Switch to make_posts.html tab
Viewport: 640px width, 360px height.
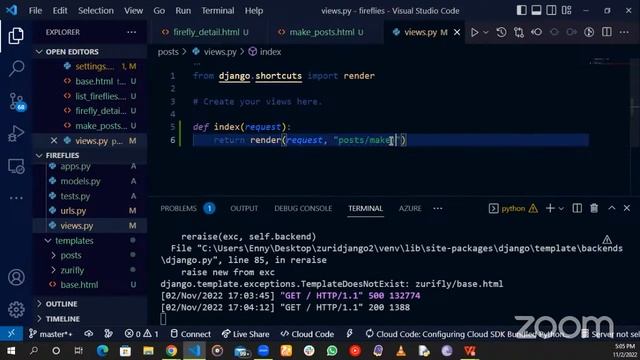[321, 32]
